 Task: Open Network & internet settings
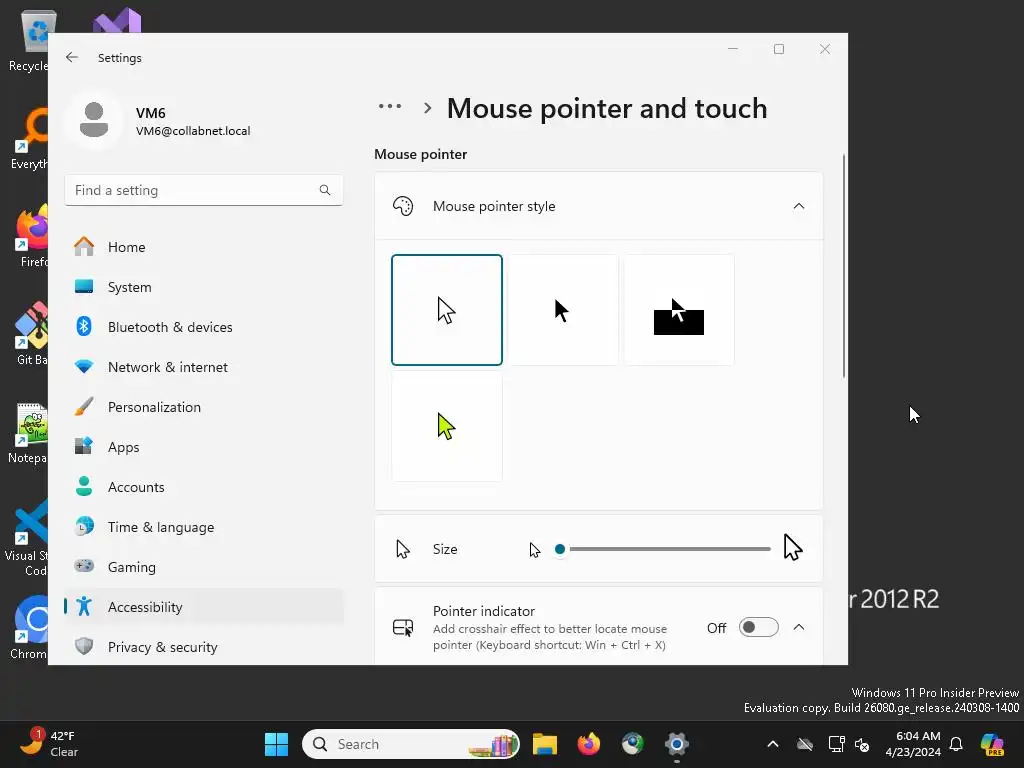pyautogui.click(x=204, y=367)
